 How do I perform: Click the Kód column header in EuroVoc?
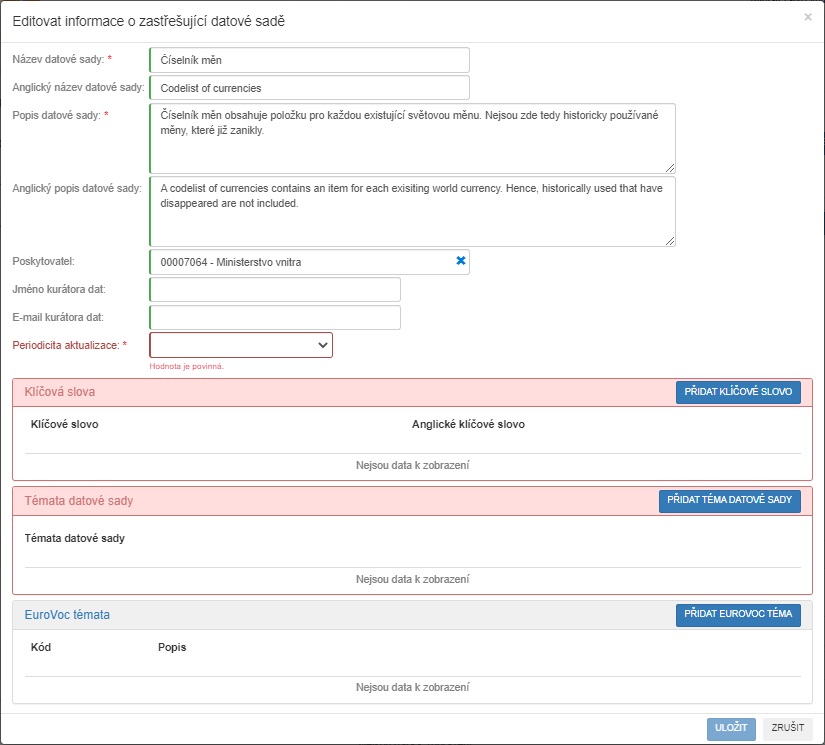[x=41, y=647]
